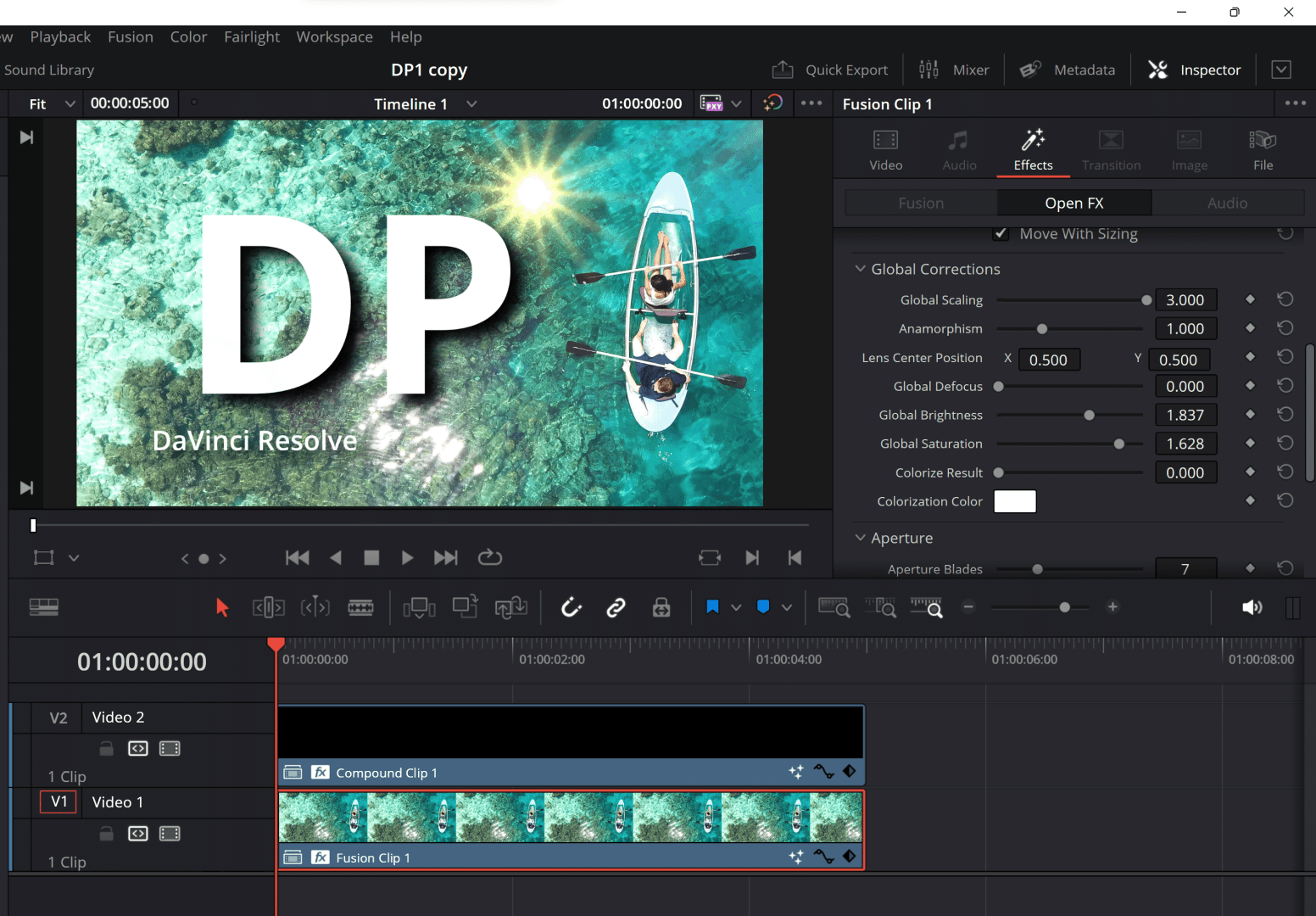Activate the Linked Selection icon
1316x916 pixels.
click(616, 607)
